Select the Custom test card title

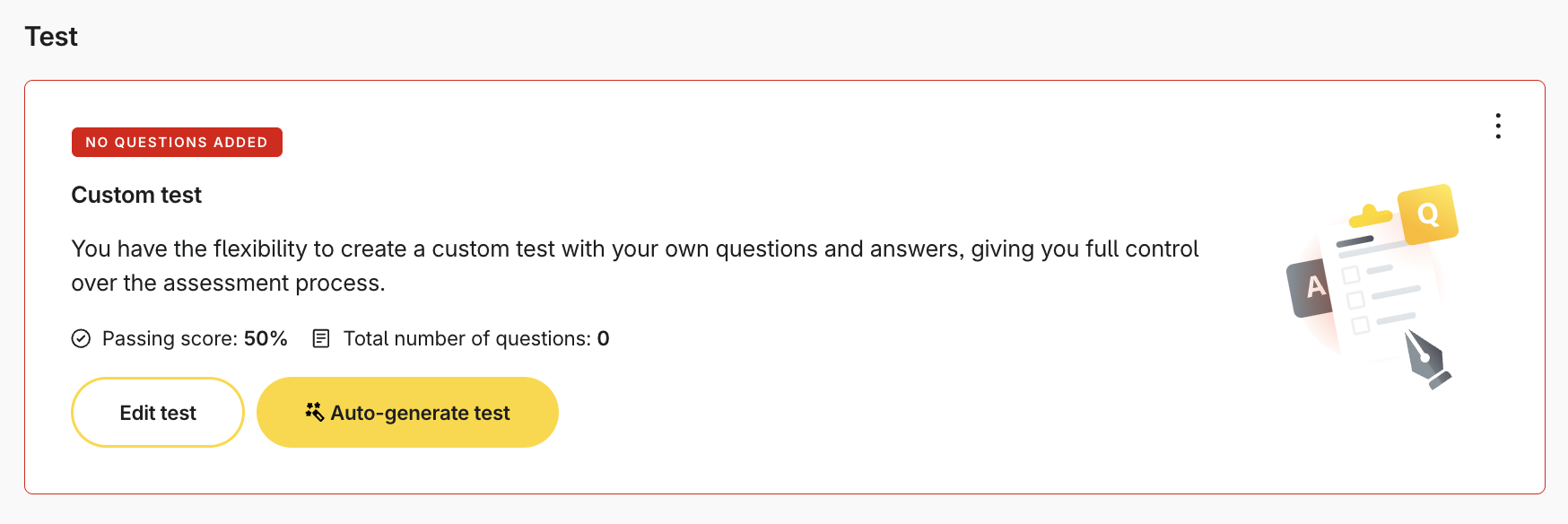click(x=136, y=195)
